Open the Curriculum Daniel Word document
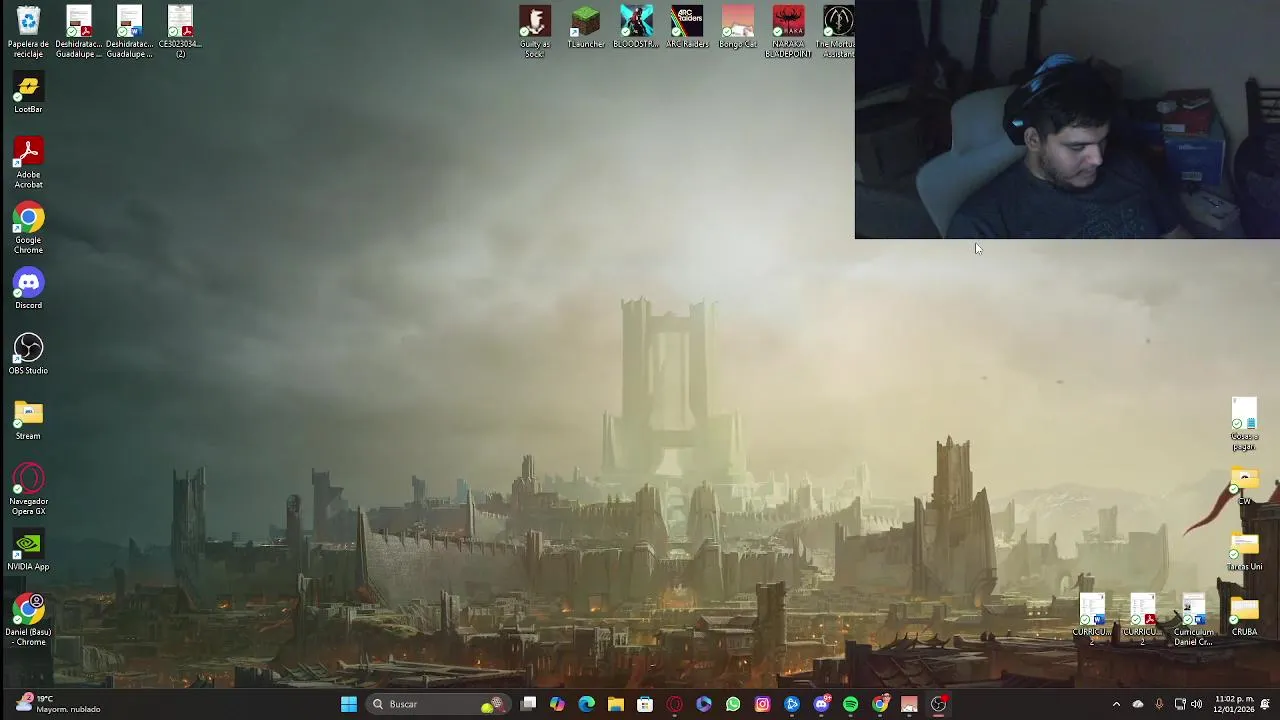Image resolution: width=1280 pixels, height=720 pixels. click(1193, 620)
